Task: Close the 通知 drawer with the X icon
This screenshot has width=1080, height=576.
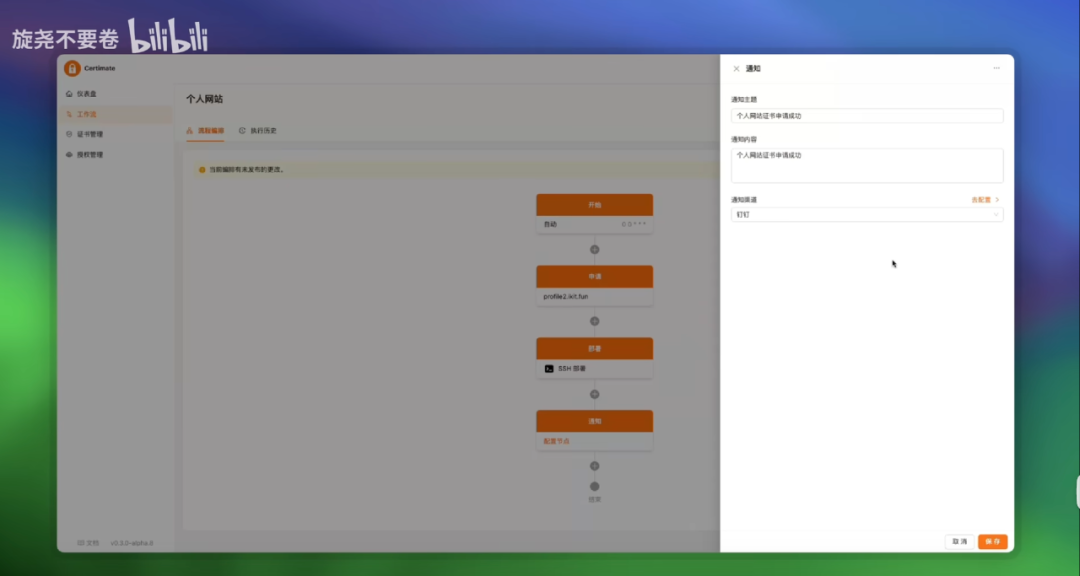Action: [x=736, y=69]
